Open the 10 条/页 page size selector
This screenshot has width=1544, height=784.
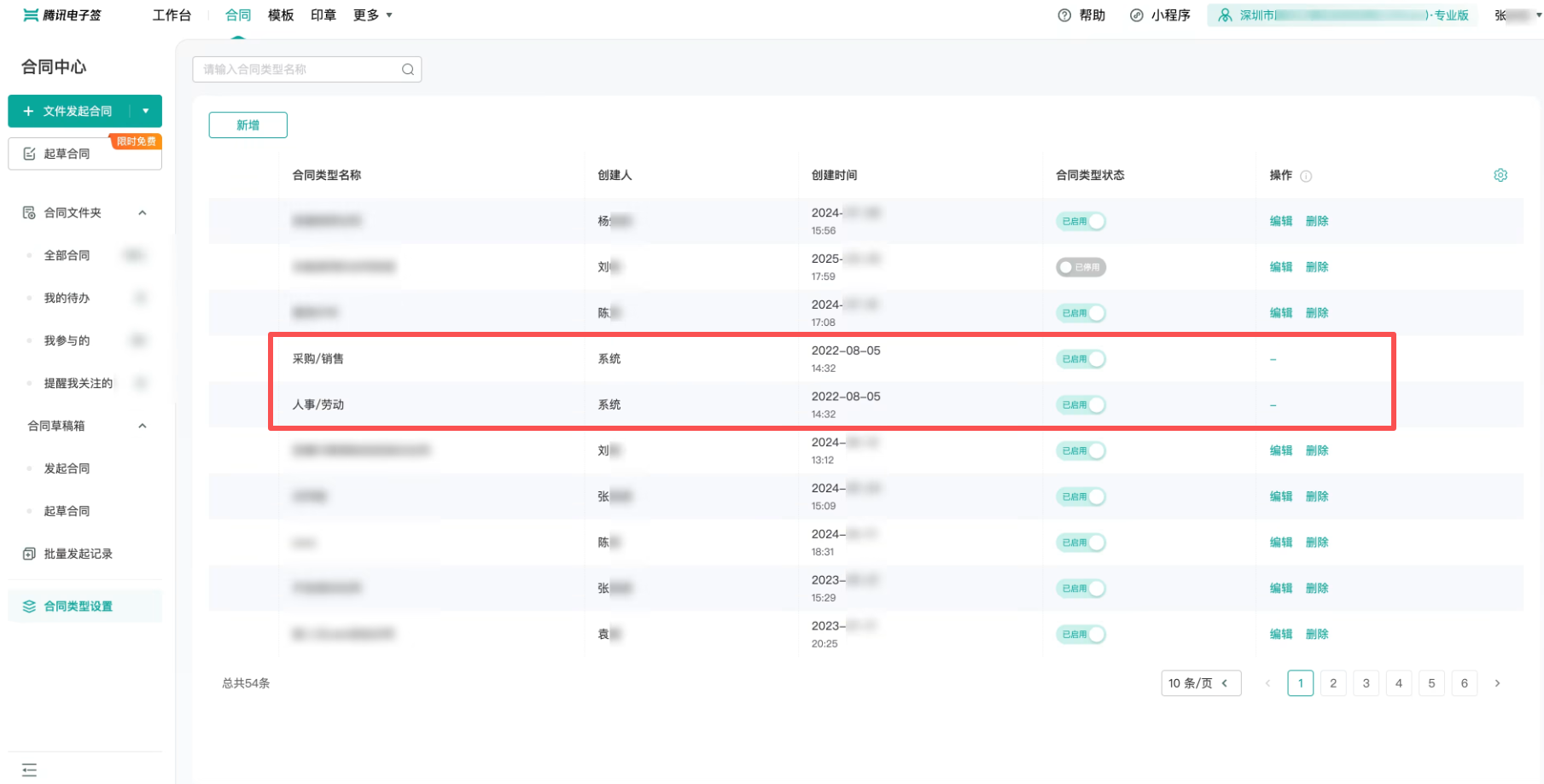click(1200, 683)
